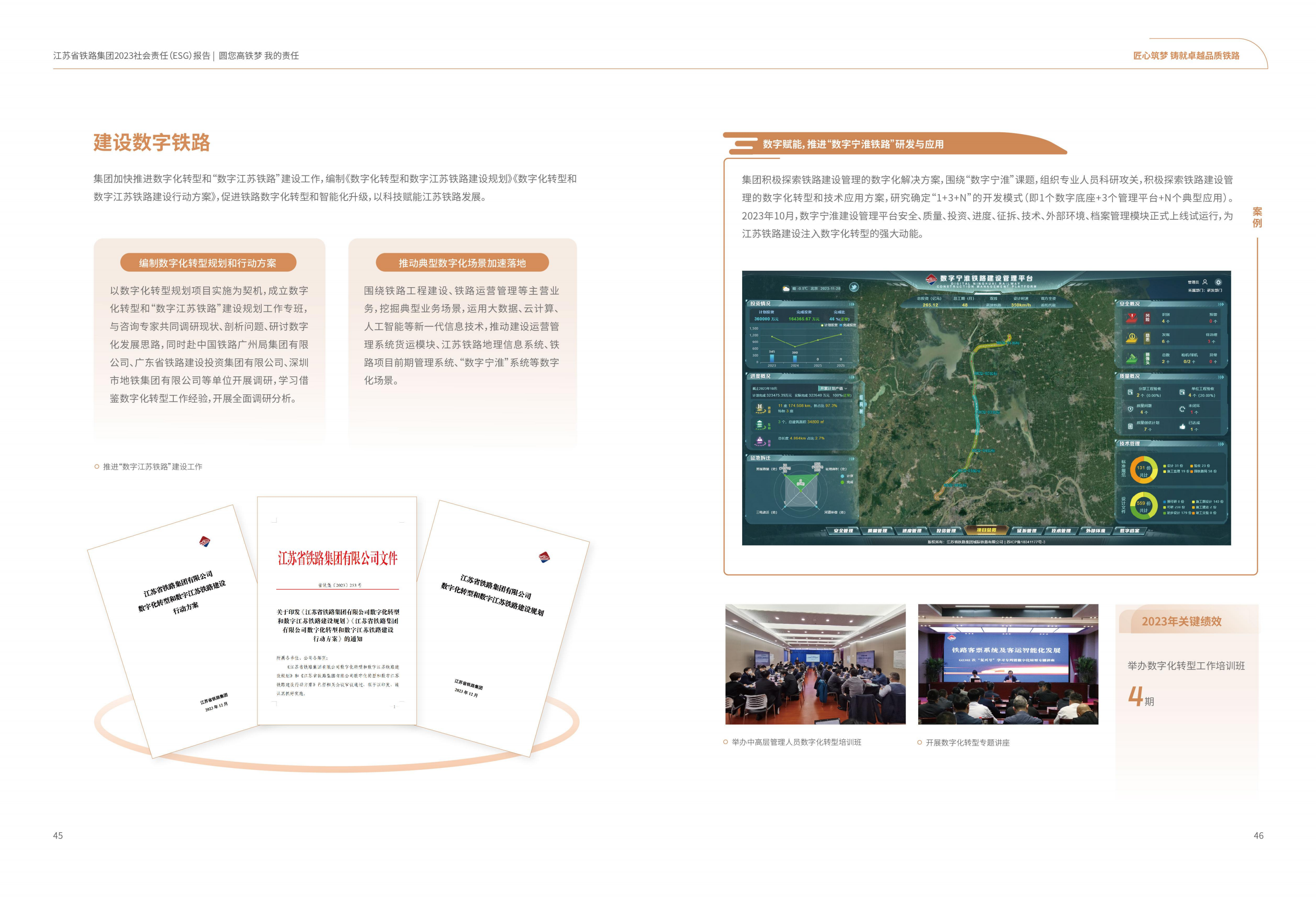Click the weather cloud icon

pos(786,288)
